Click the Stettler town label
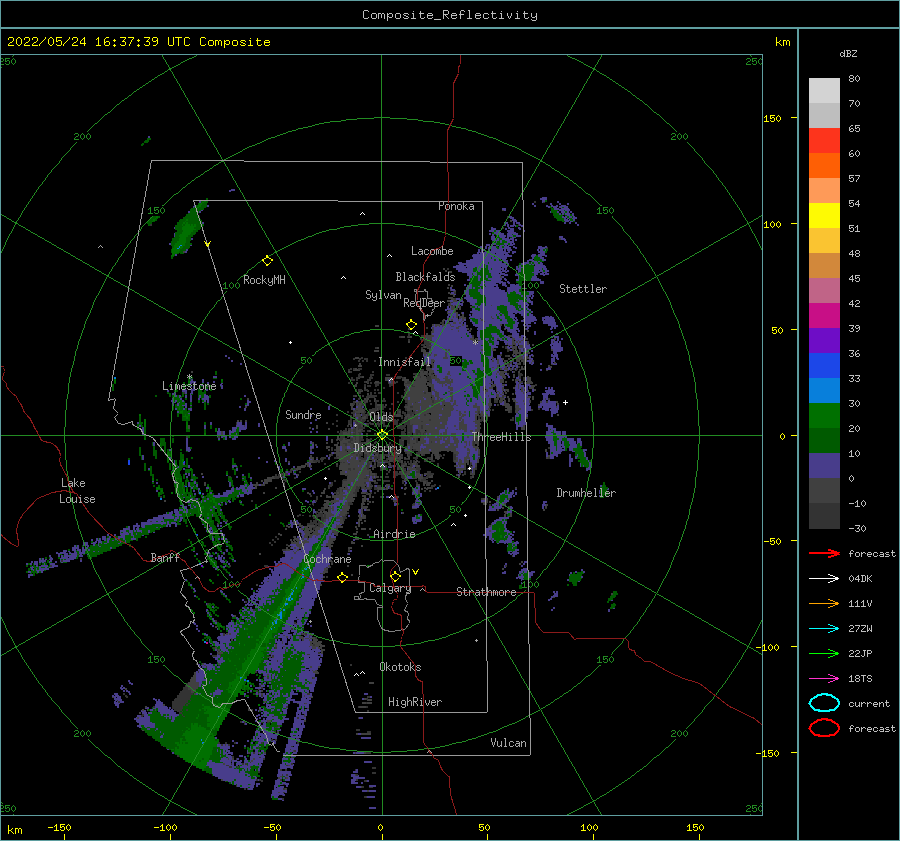Screen dimensions: 900x841 point(583,289)
